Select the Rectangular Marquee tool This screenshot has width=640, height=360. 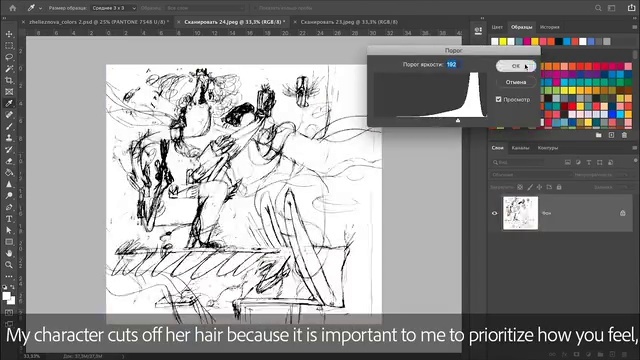point(9,46)
